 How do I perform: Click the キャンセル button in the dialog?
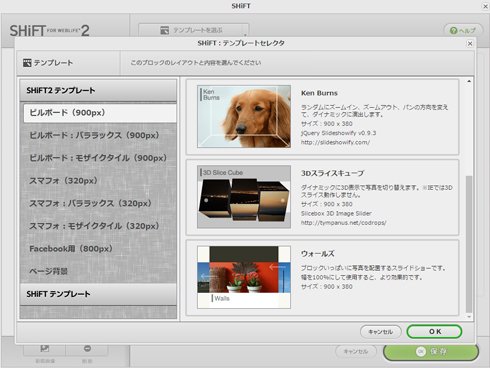pos(380,332)
